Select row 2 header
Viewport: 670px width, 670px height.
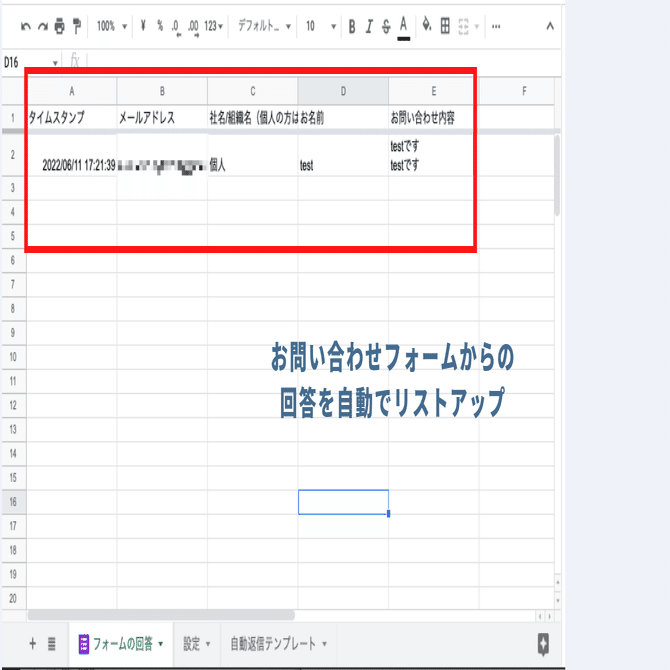[13, 155]
